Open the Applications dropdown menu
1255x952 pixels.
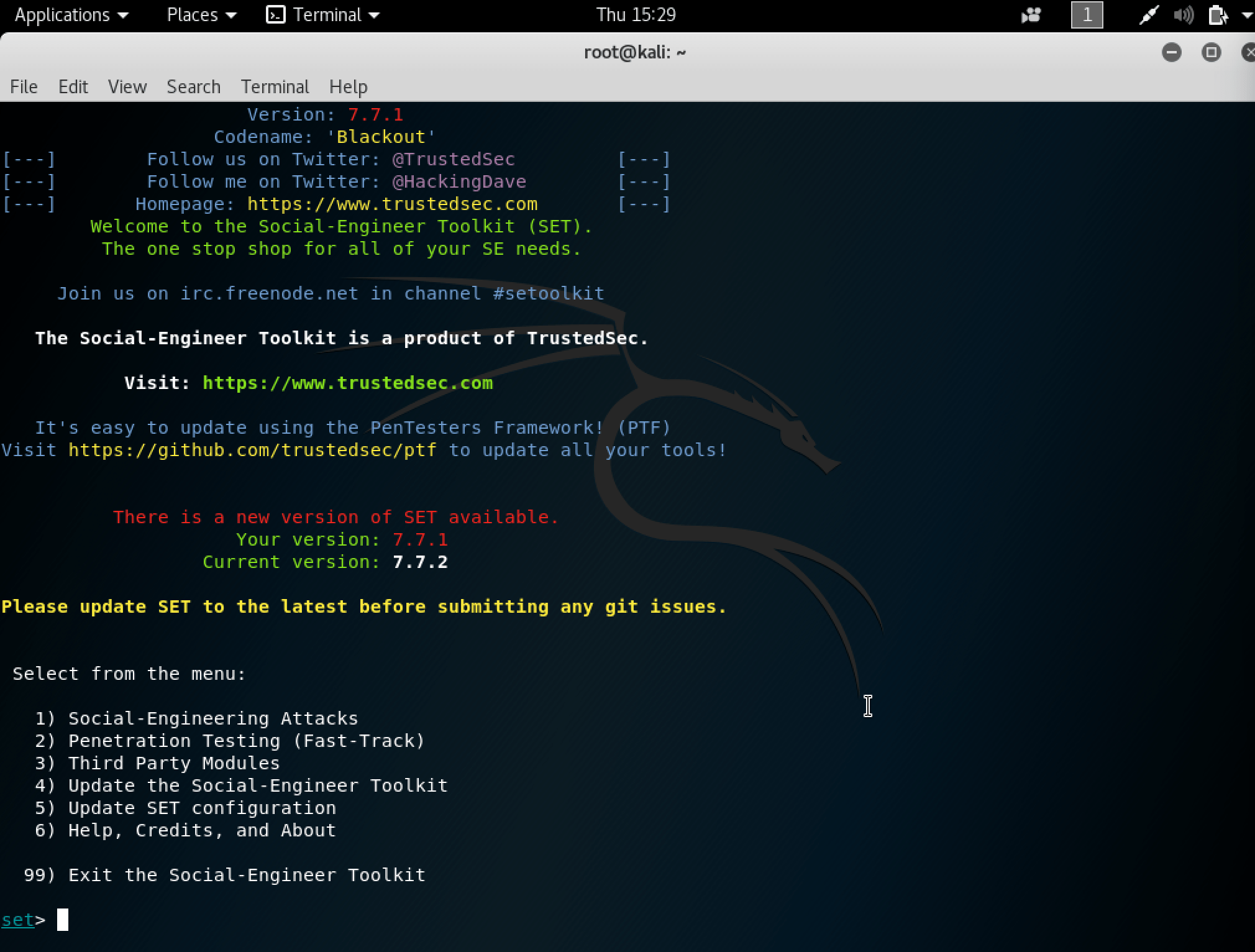(71, 15)
